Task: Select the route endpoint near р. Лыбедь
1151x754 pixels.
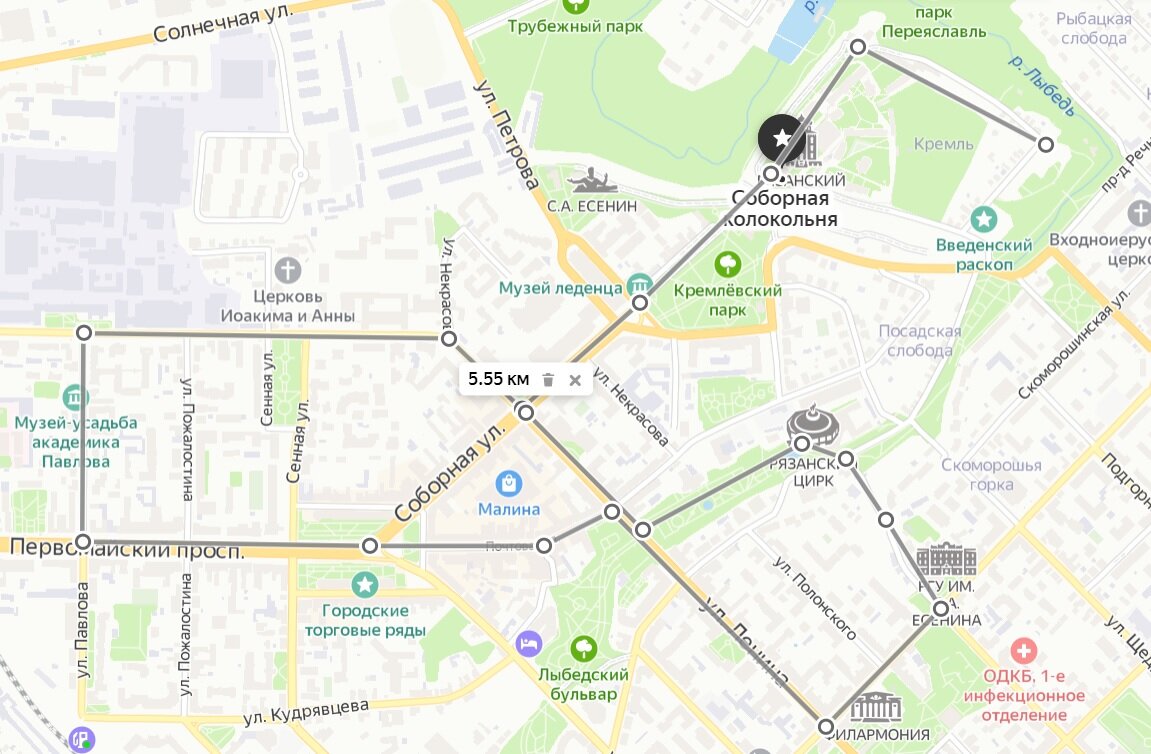Action: 1045,145
